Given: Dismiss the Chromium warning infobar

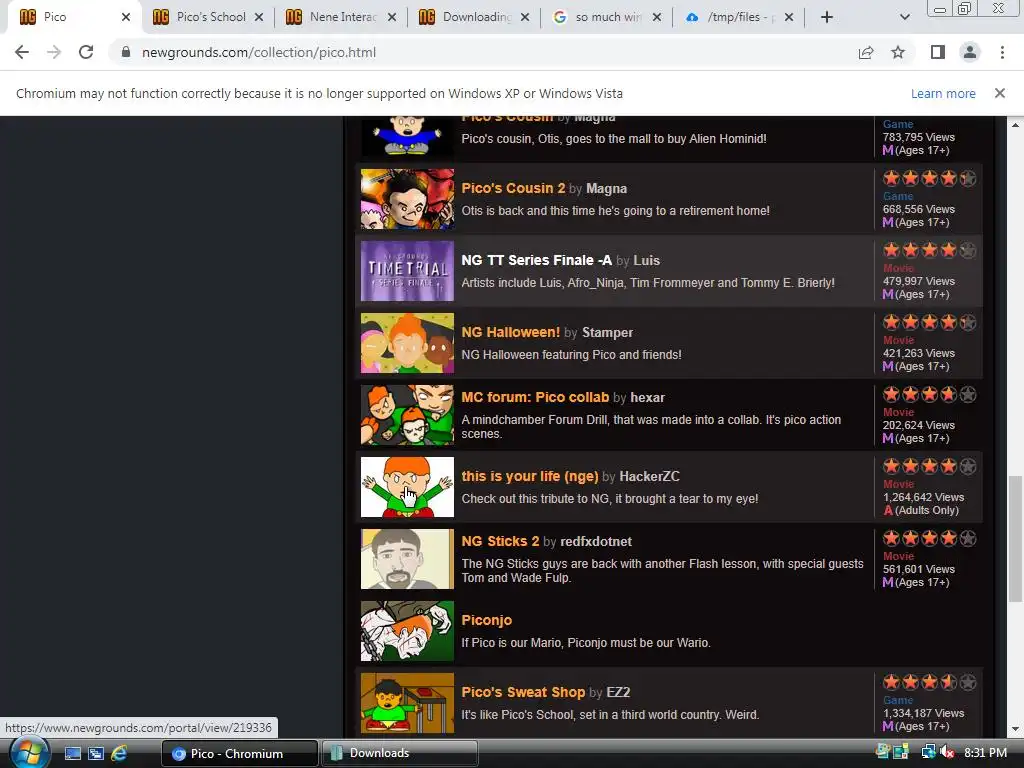Looking at the screenshot, I should [999, 93].
